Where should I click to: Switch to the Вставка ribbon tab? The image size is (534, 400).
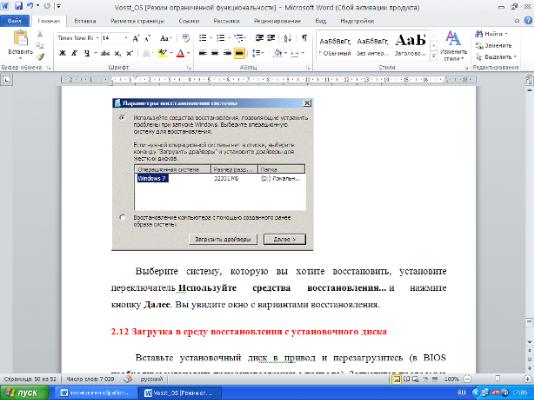click(x=85, y=21)
